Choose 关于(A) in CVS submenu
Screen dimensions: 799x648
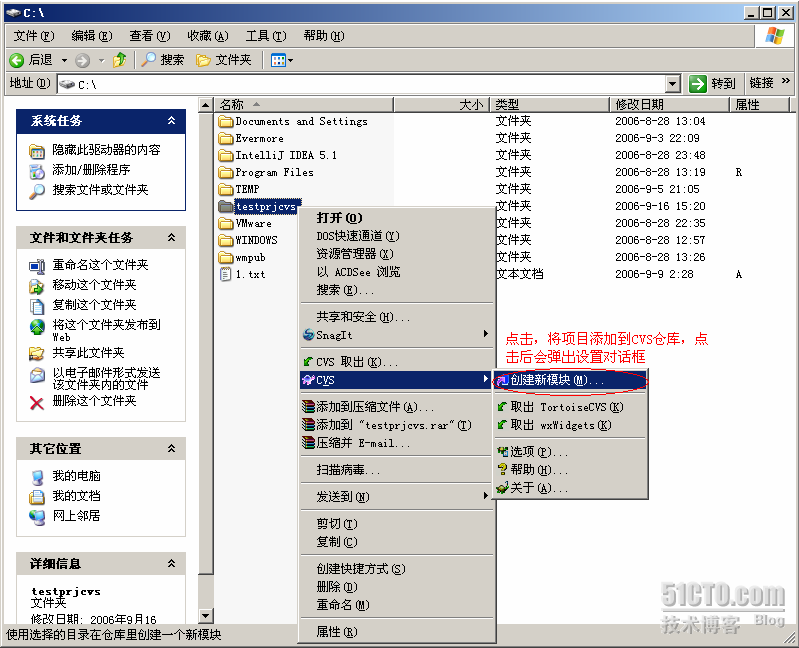click(x=570, y=488)
